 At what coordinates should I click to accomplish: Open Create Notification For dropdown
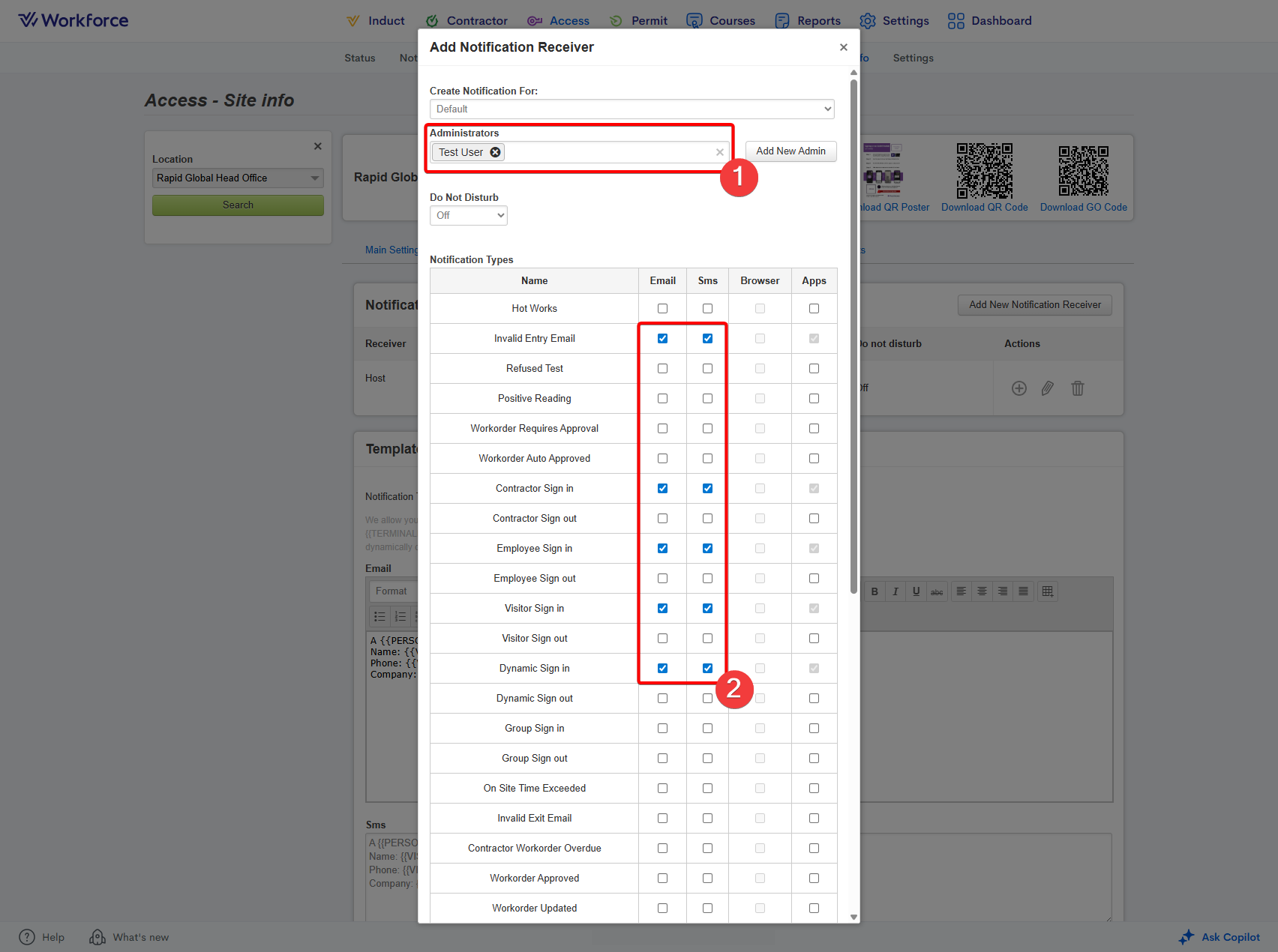point(631,109)
